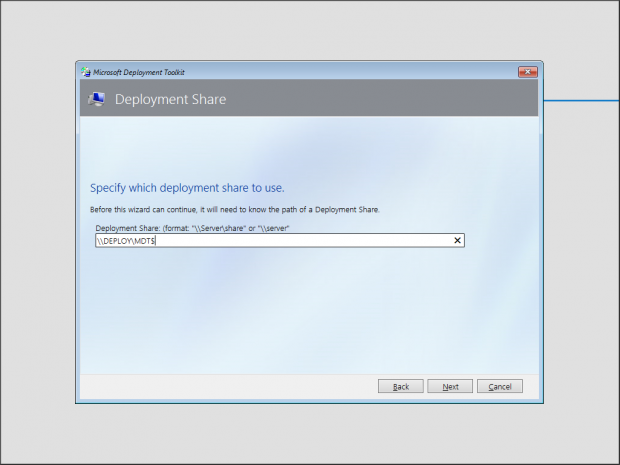Click the \\DEPLOY\MDT$ text in the field
This screenshot has width=620, height=465.
(126, 241)
